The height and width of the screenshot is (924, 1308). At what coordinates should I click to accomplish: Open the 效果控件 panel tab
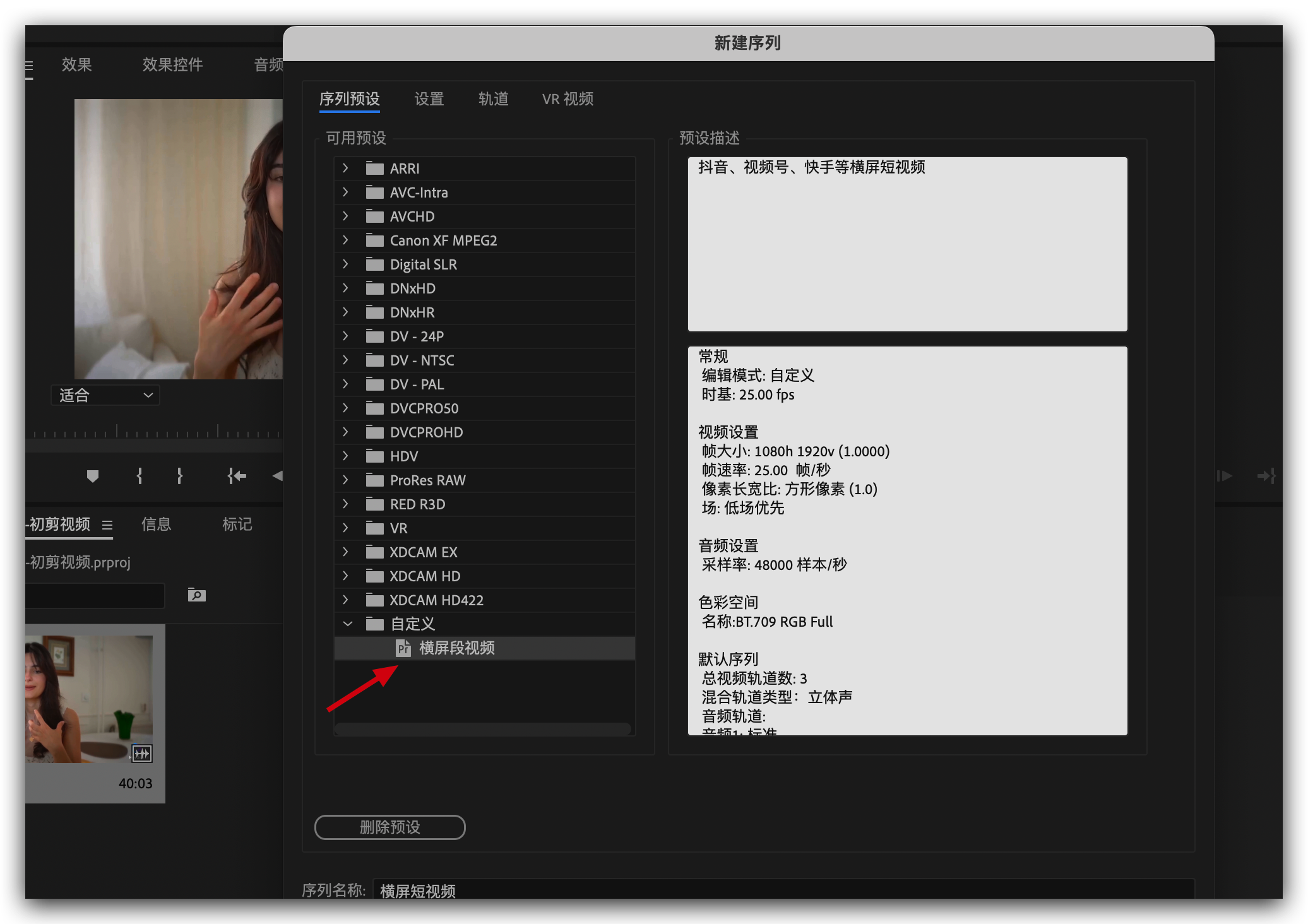(x=172, y=65)
